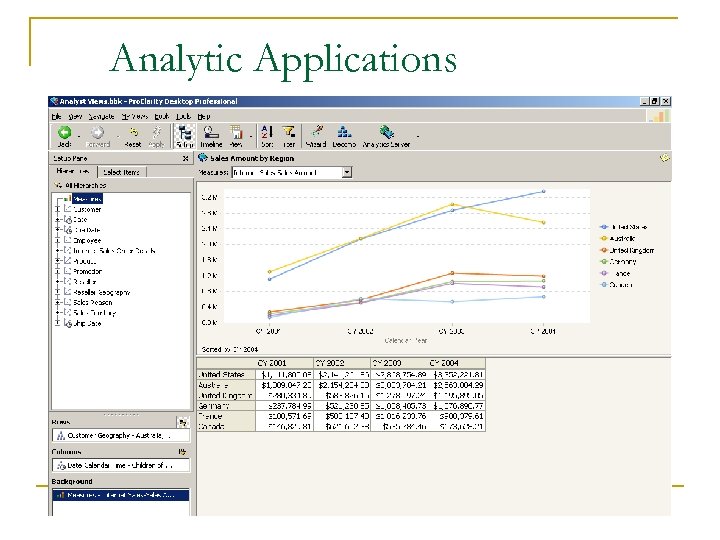
Task: Switch to the Hierarchies tab
Action: (x=73, y=171)
